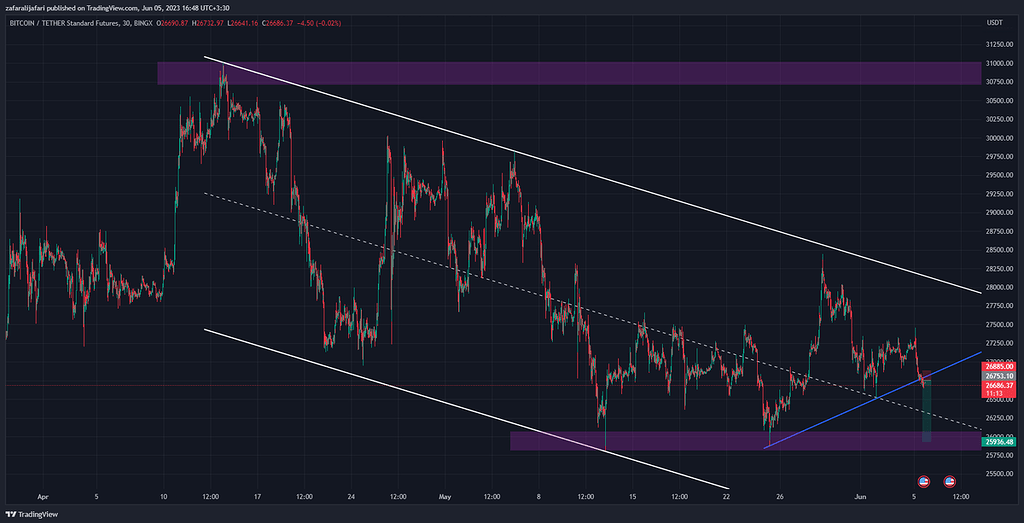Select the lower purple support zone rectangle

[x=745, y=441]
